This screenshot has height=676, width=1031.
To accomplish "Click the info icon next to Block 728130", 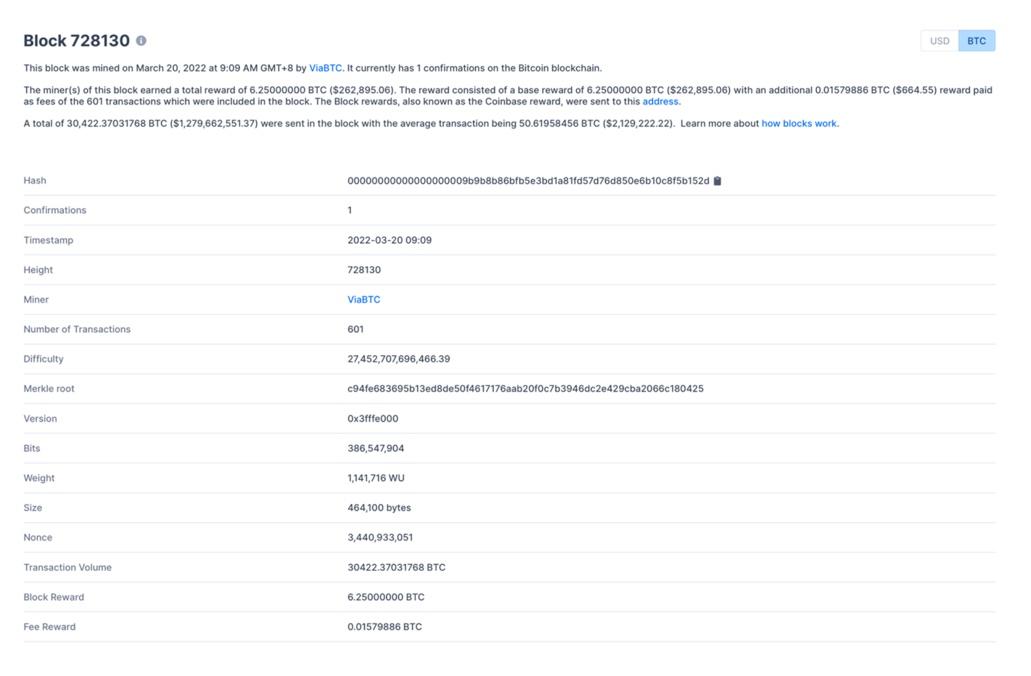I will point(141,41).
